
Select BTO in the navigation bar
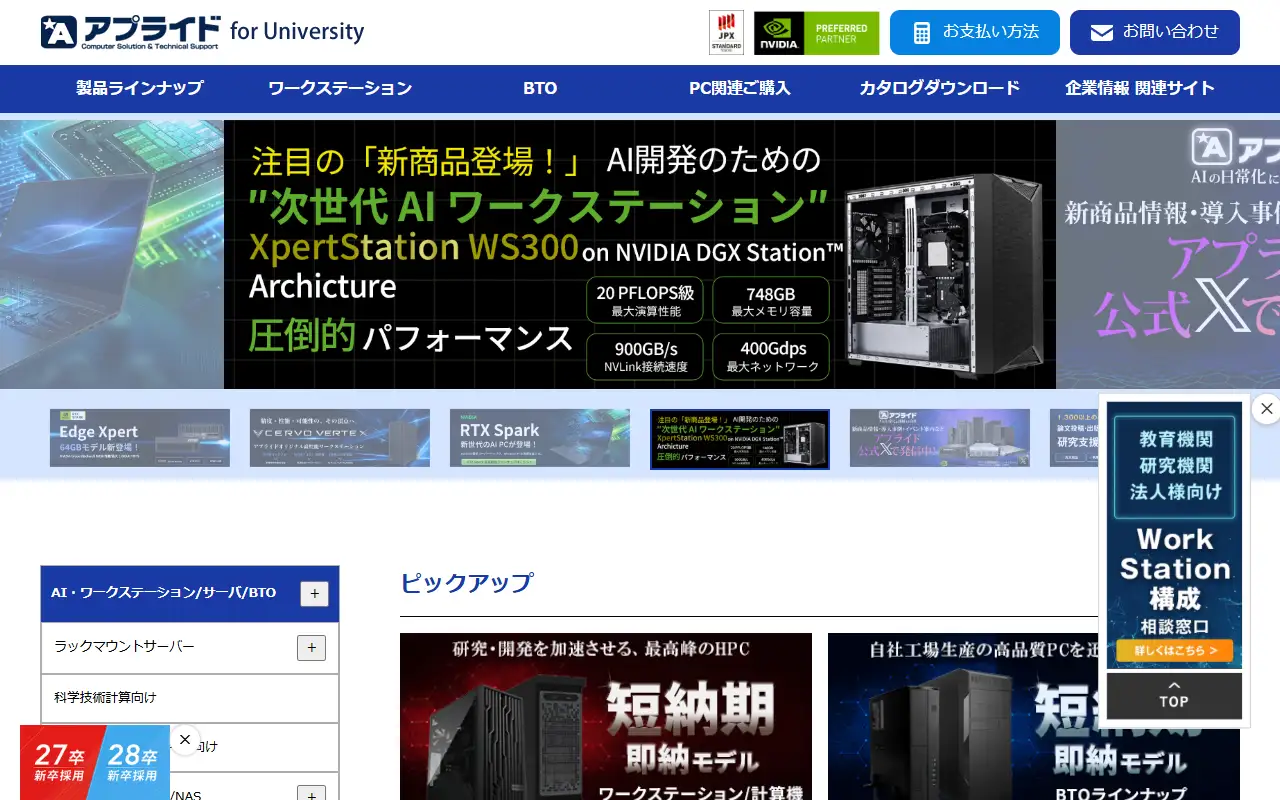click(x=540, y=88)
